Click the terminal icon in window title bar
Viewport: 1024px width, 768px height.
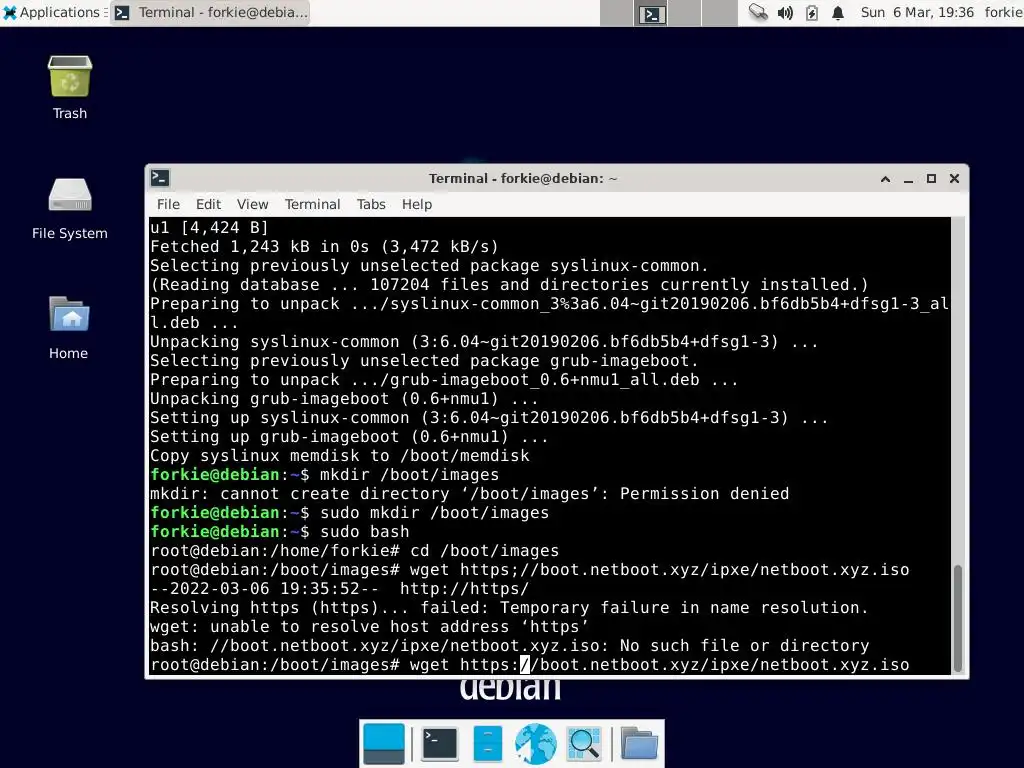pyautogui.click(x=160, y=178)
